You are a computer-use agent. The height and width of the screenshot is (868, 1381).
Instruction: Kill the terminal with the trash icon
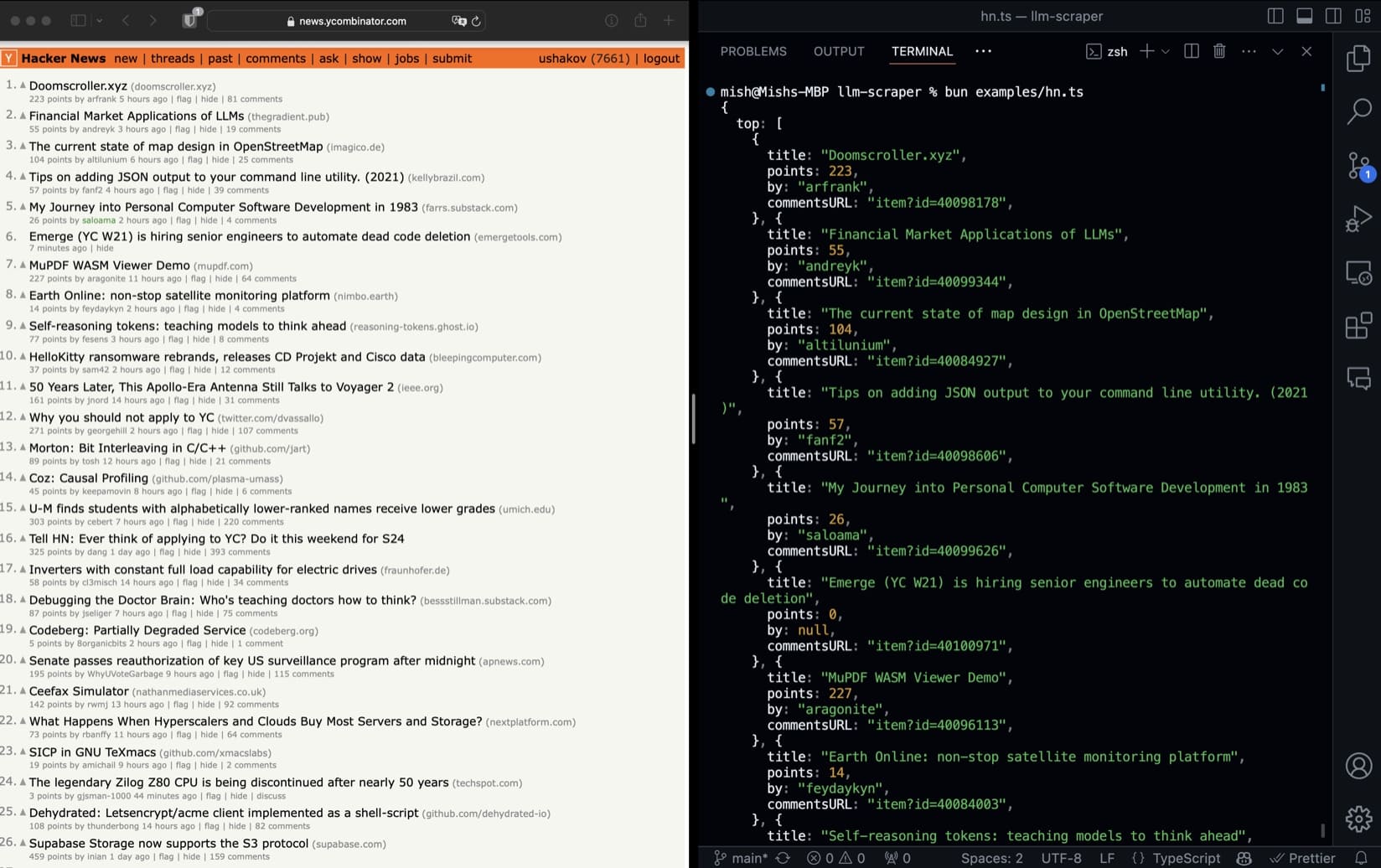1219,51
